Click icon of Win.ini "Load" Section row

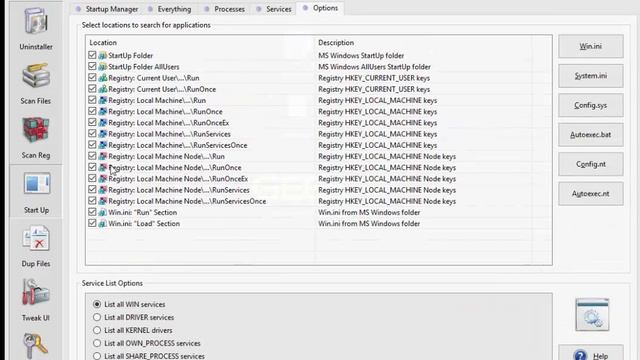pos(102,224)
